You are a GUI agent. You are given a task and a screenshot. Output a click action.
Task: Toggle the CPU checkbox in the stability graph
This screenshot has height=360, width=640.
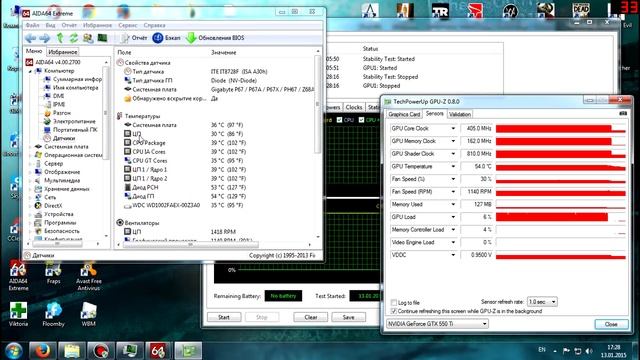(339, 120)
